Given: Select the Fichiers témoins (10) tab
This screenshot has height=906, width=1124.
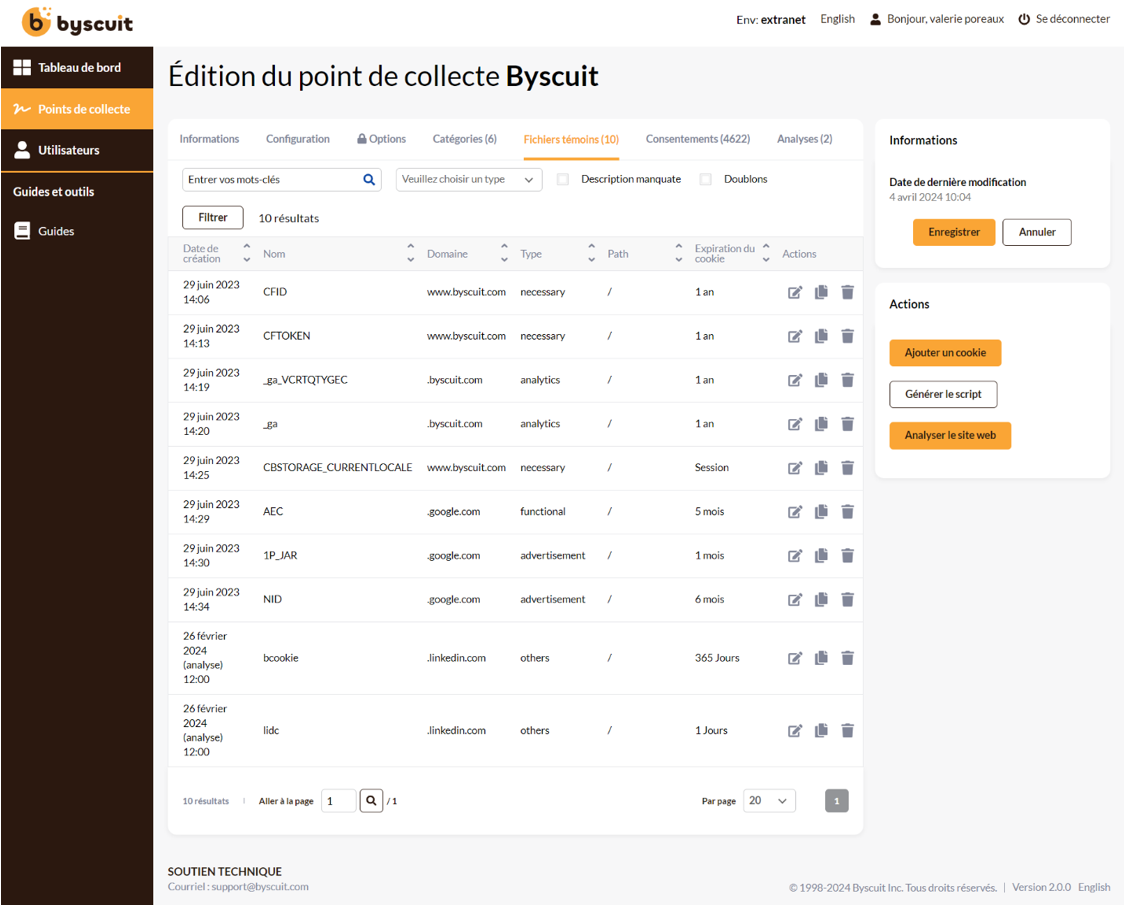Looking at the screenshot, I should click(571, 139).
